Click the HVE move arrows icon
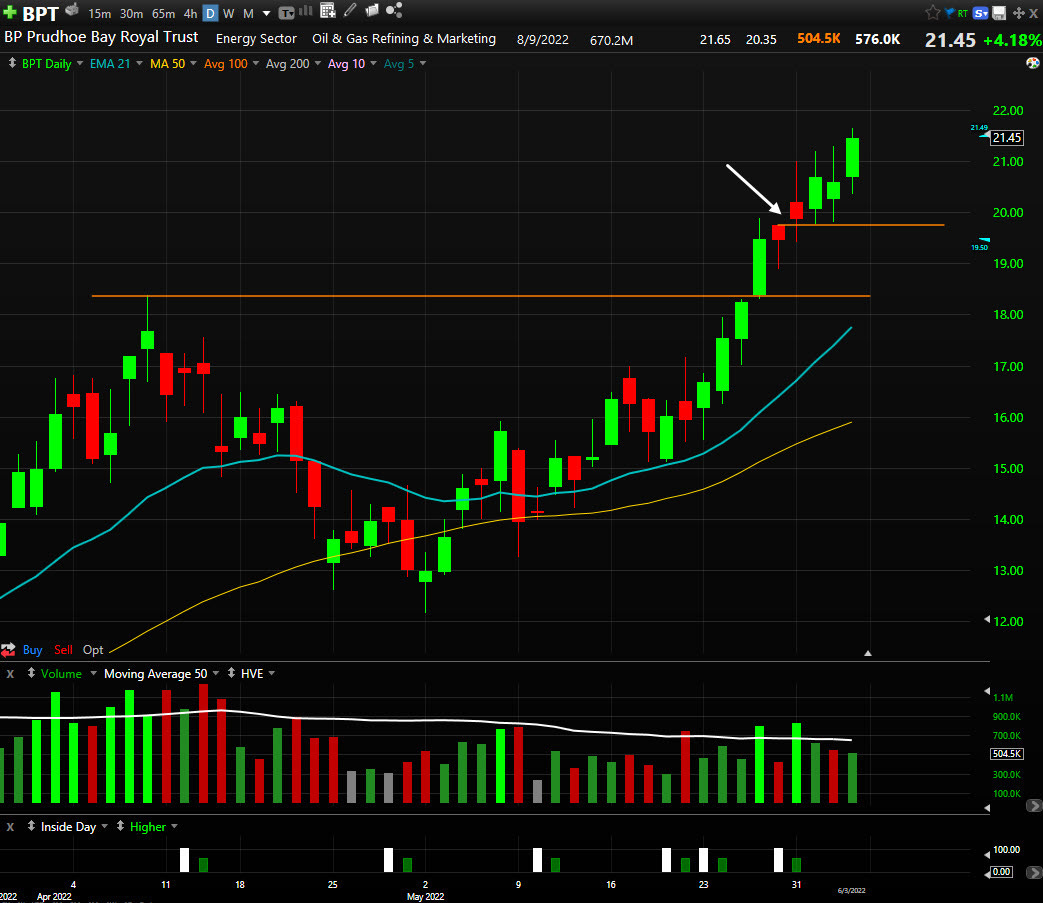 pyautogui.click(x=231, y=673)
